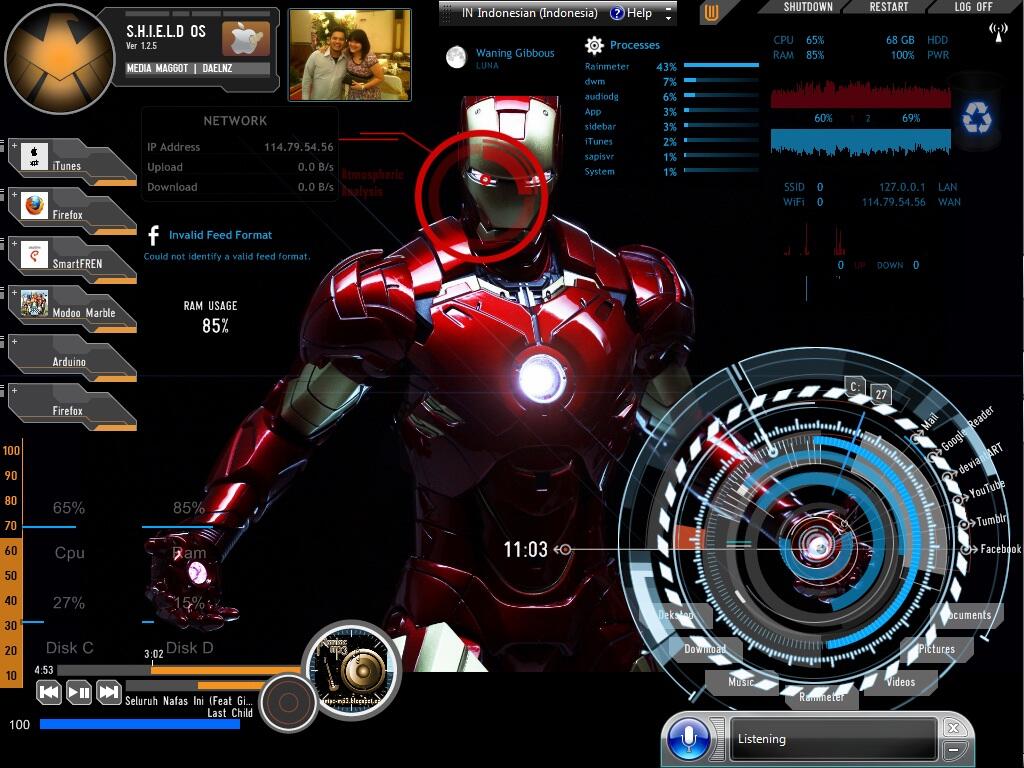Click the audiodg process row
This screenshot has width=1024, height=768.
coord(671,97)
